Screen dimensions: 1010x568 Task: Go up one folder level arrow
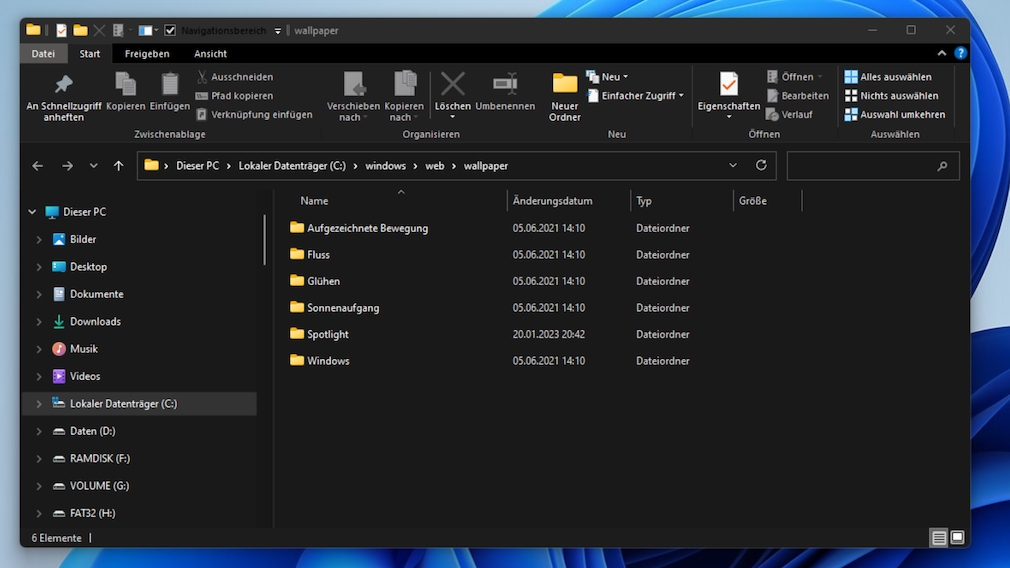pyautogui.click(x=119, y=166)
